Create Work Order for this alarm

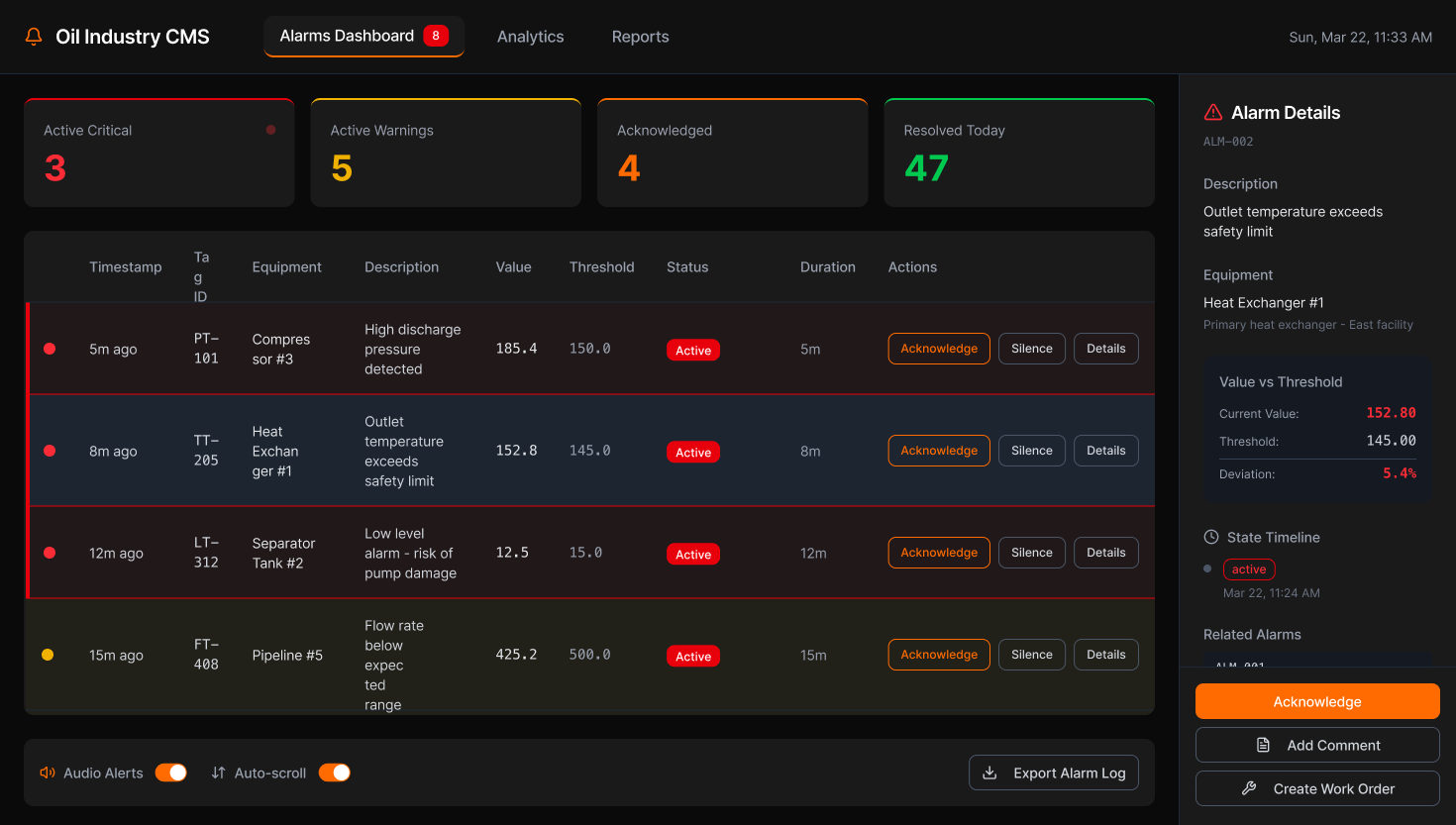coord(1317,788)
